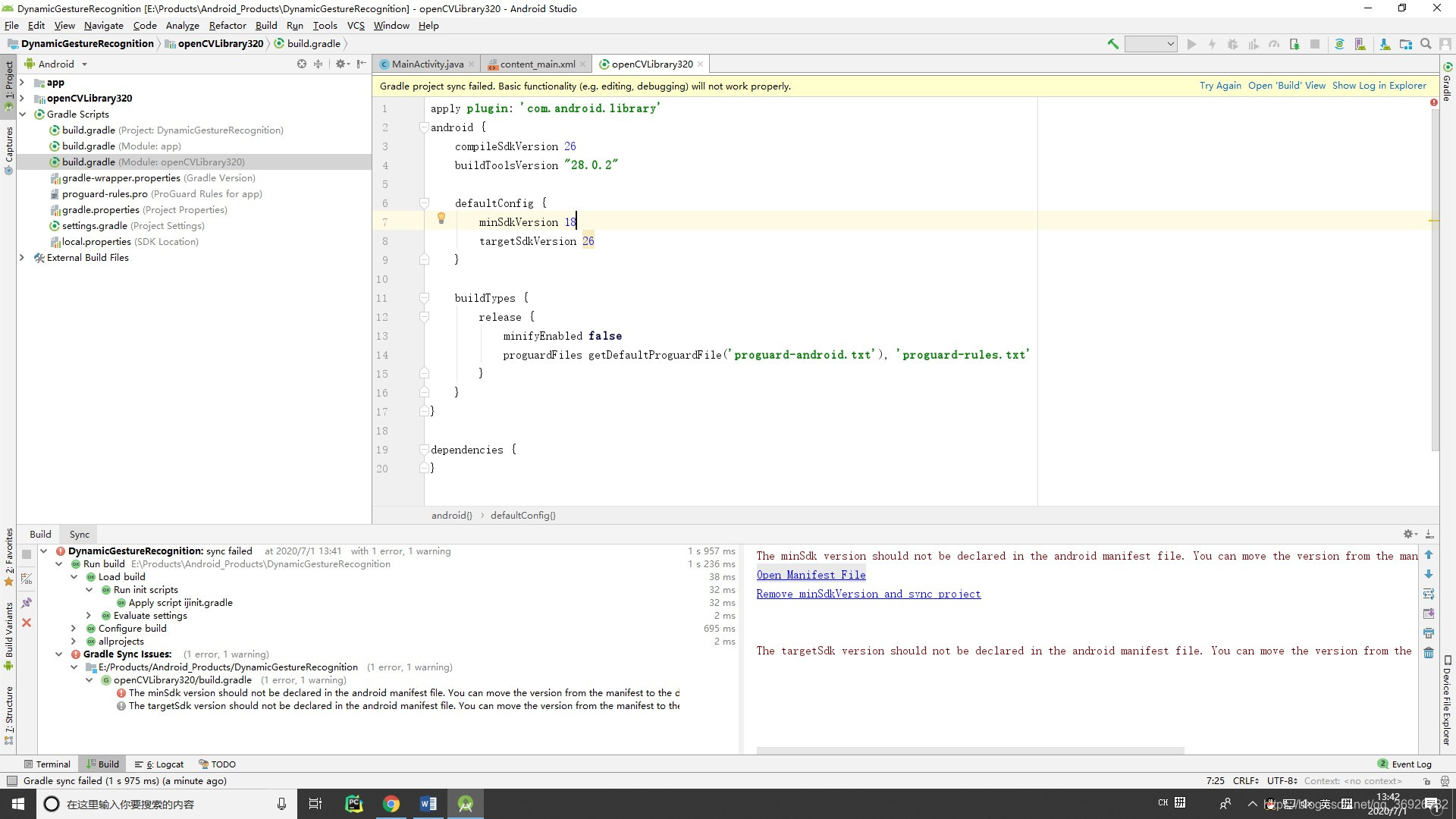The height and width of the screenshot is (819, 1456).
Task: Open the AVD Manager icon
Action: [x=1360, y=44]
